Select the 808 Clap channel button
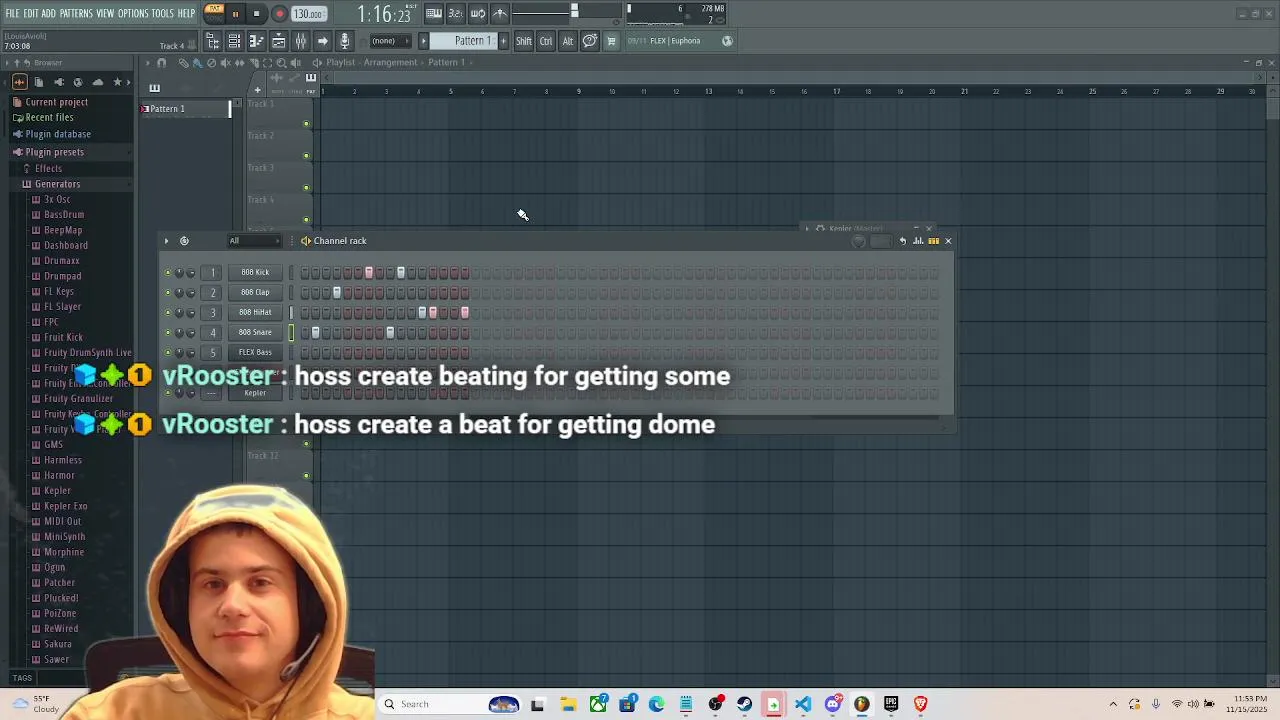This screenshot has width=1280, height=720. (255, 292)
